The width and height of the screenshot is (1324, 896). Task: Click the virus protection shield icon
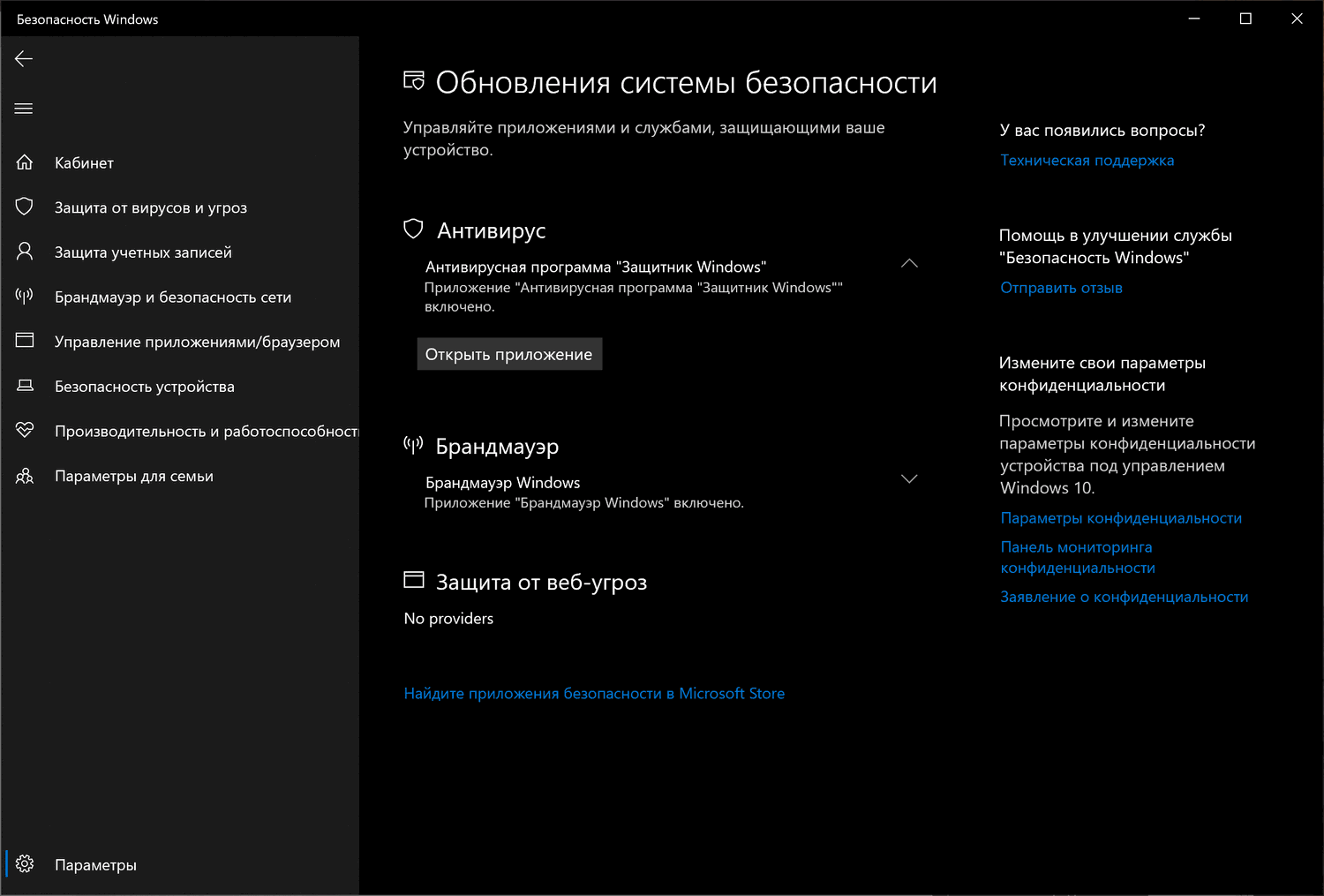pos(25,207)
